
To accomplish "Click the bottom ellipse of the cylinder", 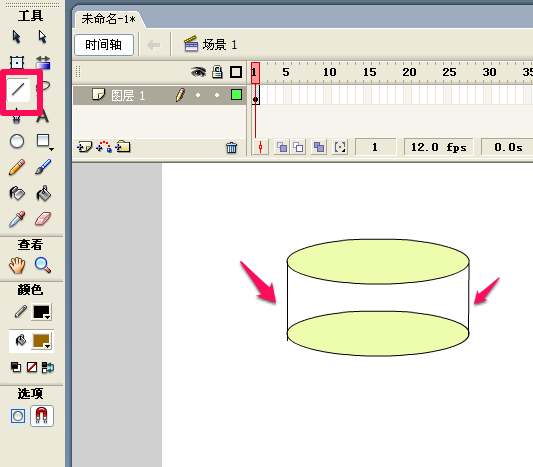I will click(378, 334).
